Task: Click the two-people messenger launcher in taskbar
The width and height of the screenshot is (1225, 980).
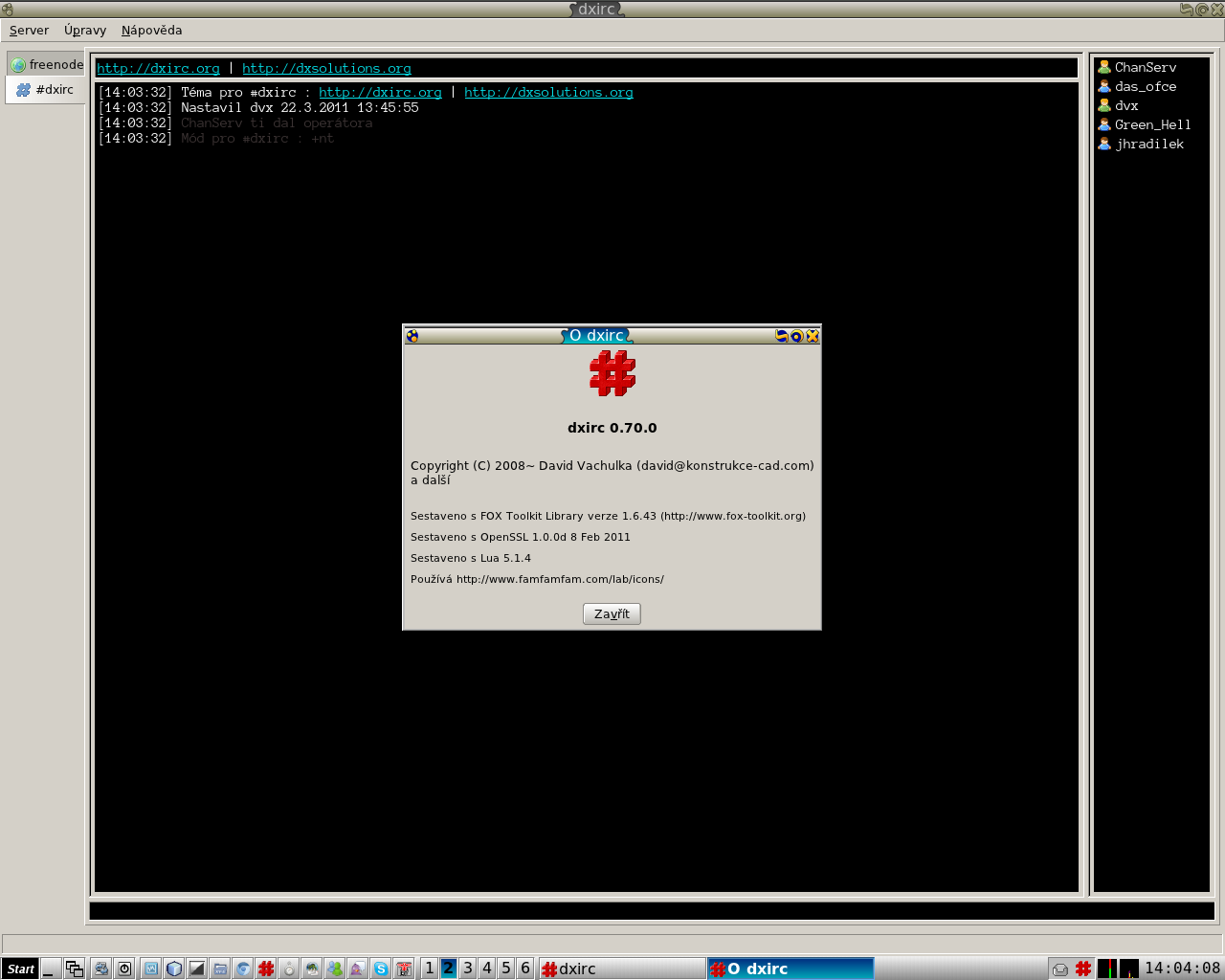Action: click(335, 969)
